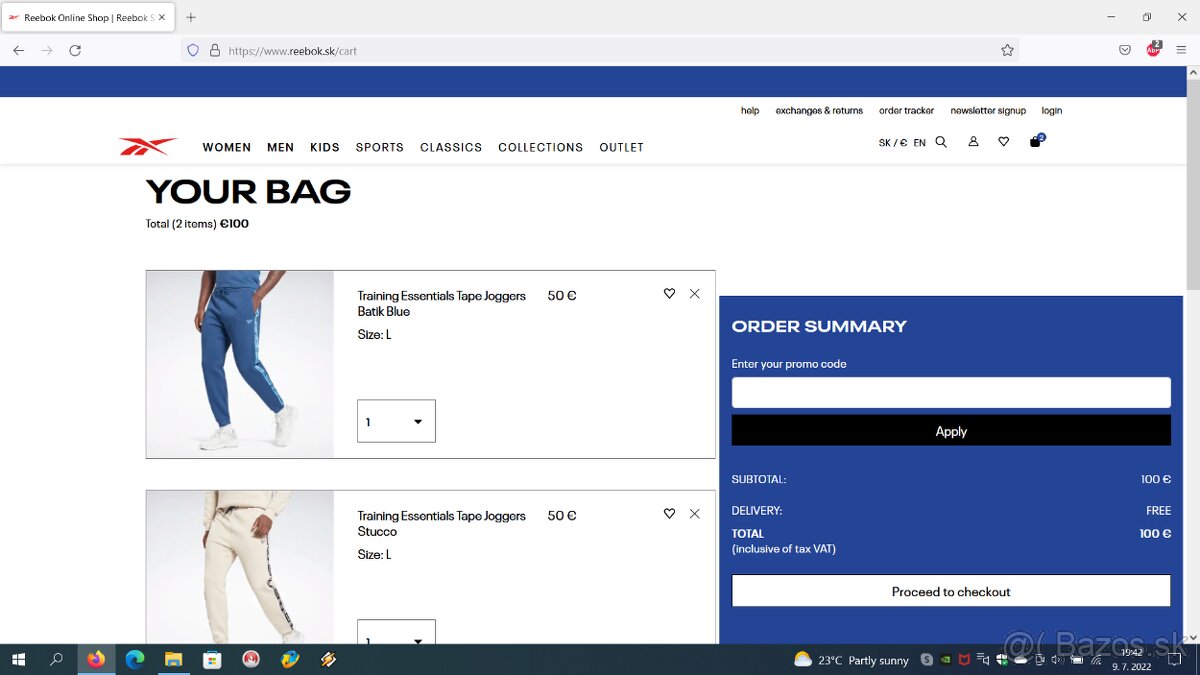1200x675 pixels.
Task: Open the Batik Blue joggers thumbnail
Action: (240, 364)
